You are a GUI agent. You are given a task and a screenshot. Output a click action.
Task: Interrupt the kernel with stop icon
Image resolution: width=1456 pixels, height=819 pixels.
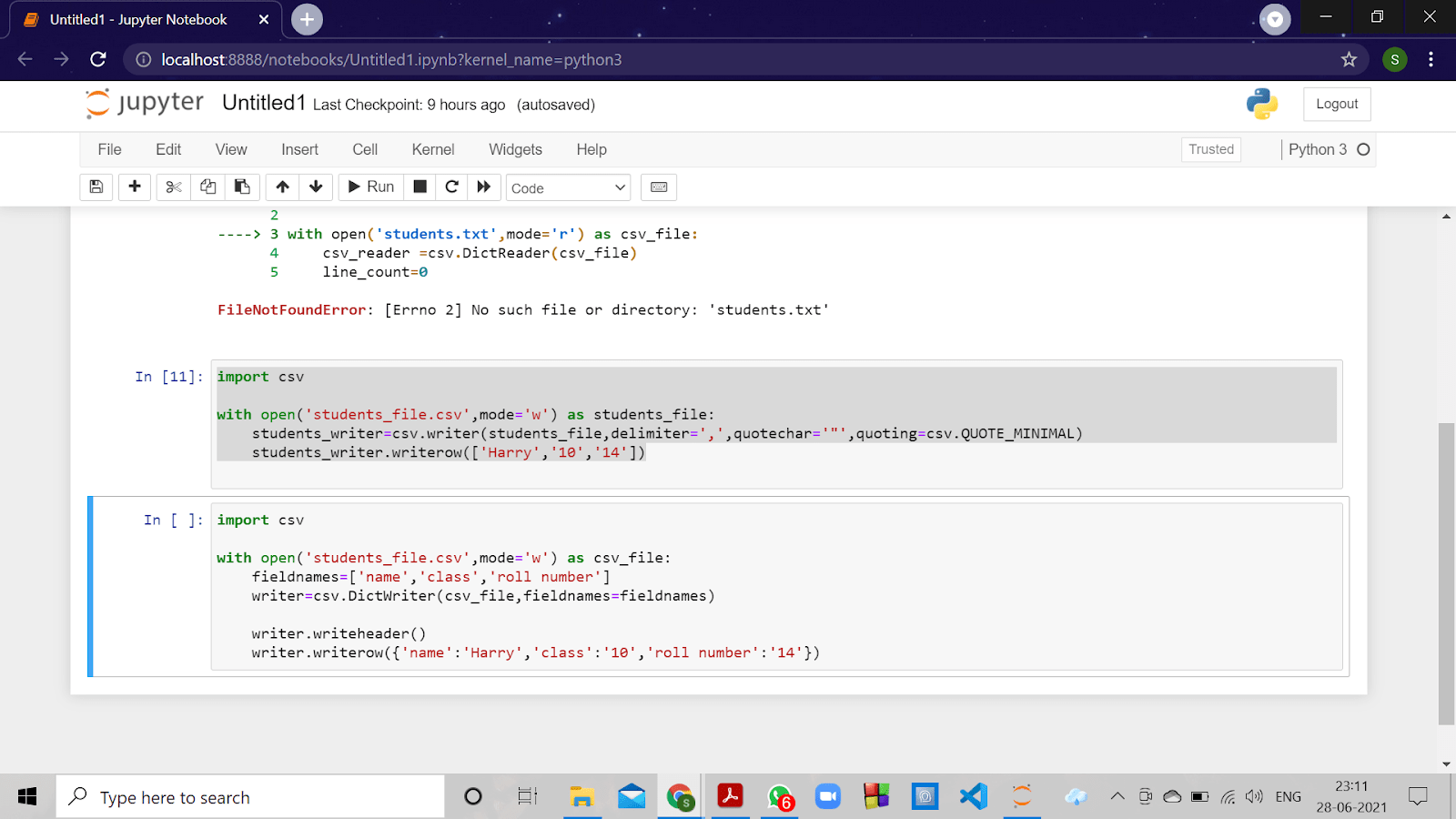[x=420, y=187]
